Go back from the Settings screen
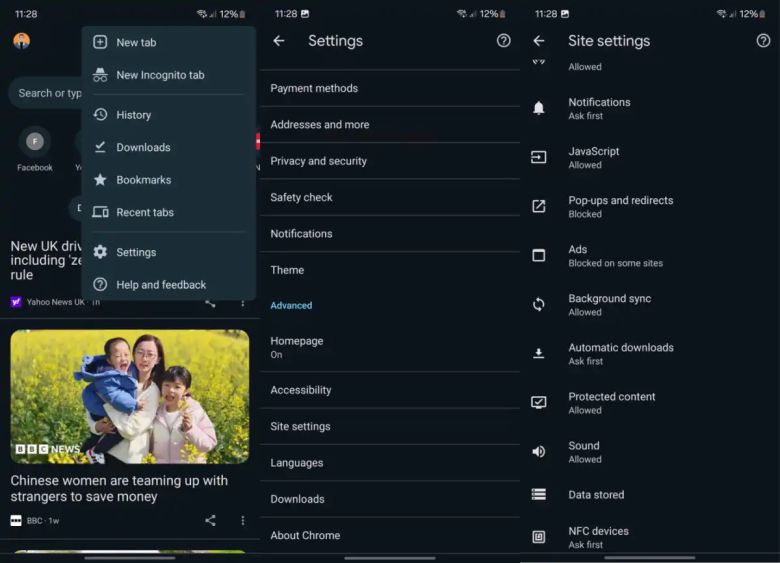The width and height of the screenshot is (780, 563). pos(279,41)
